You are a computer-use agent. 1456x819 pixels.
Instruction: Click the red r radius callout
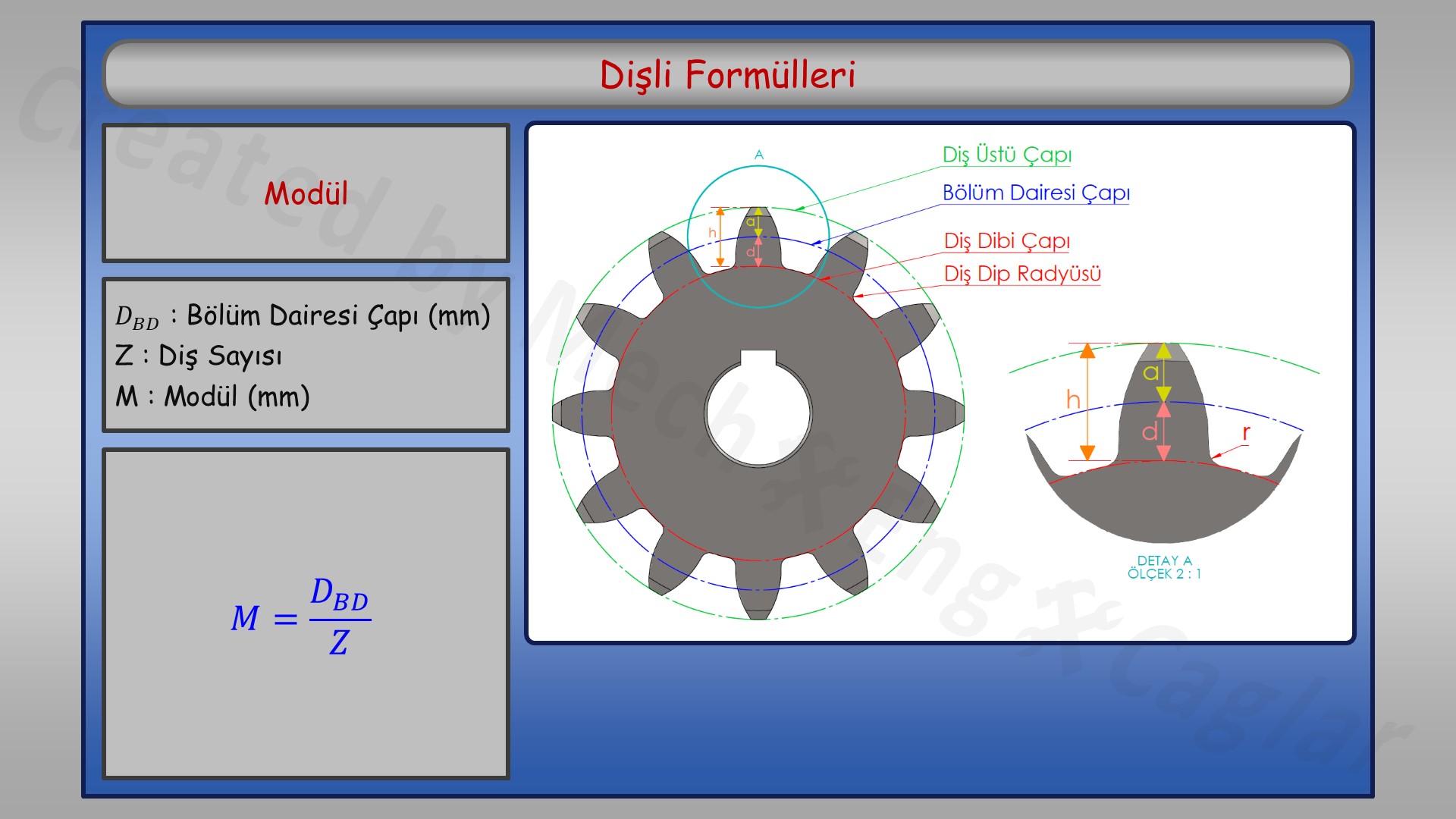[1246, 432]
